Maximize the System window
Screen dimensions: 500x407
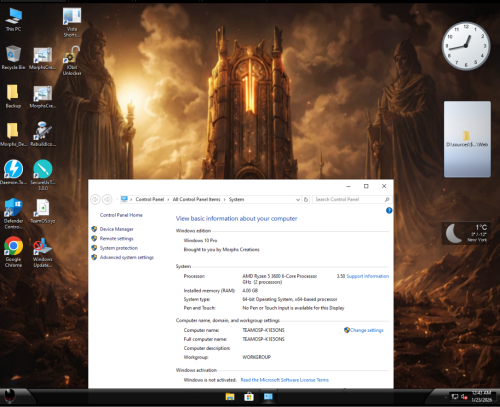[366, 186]
